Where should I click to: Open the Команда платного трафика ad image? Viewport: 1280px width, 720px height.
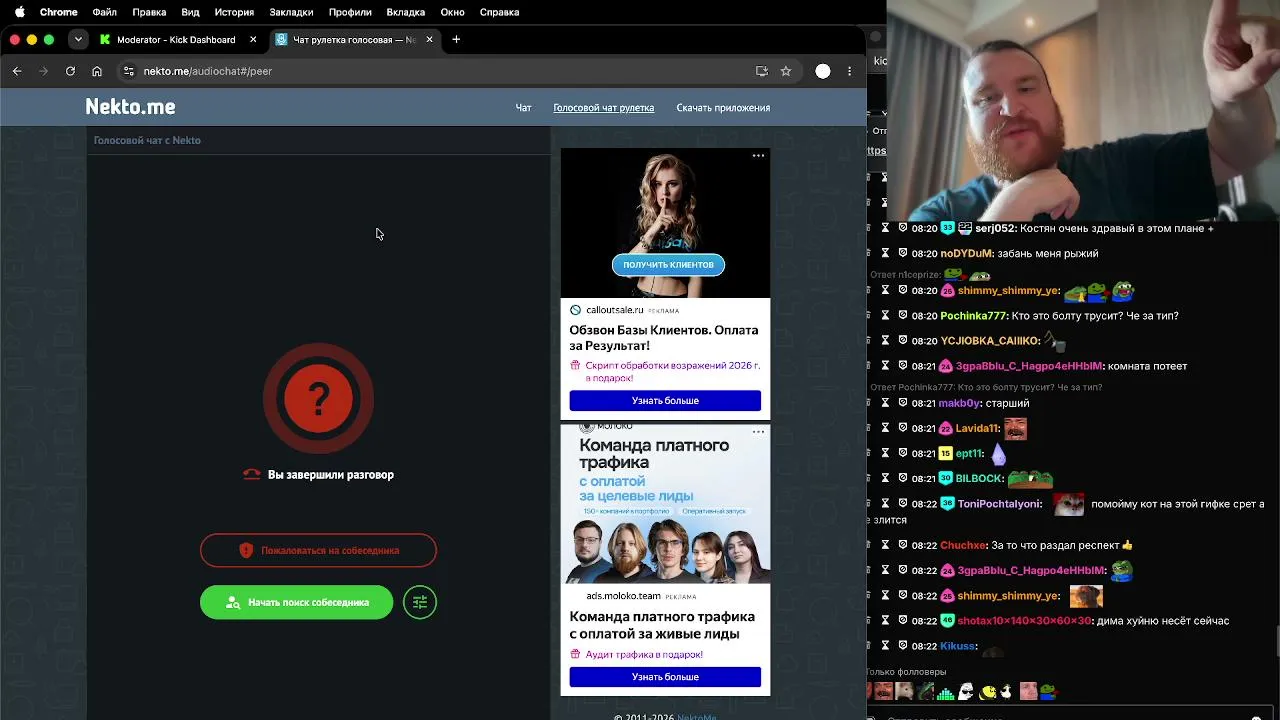pos(665,504)
